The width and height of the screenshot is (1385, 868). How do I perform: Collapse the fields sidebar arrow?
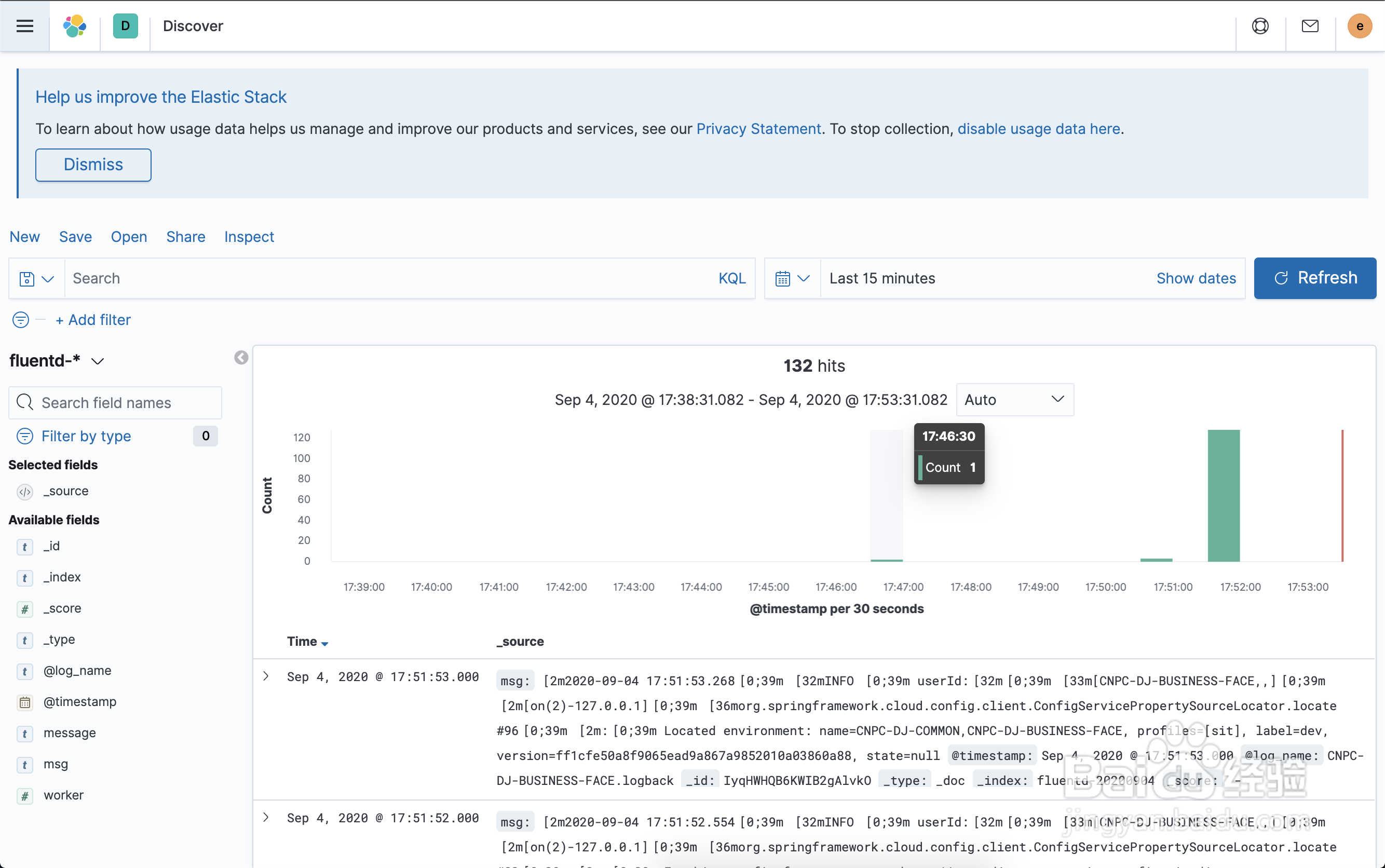241,358
